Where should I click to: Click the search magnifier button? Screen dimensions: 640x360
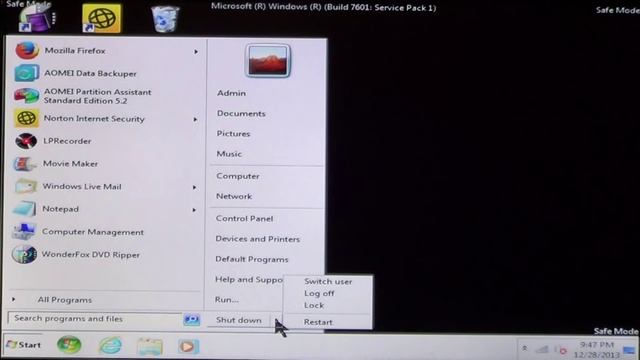tap(191, 319)
